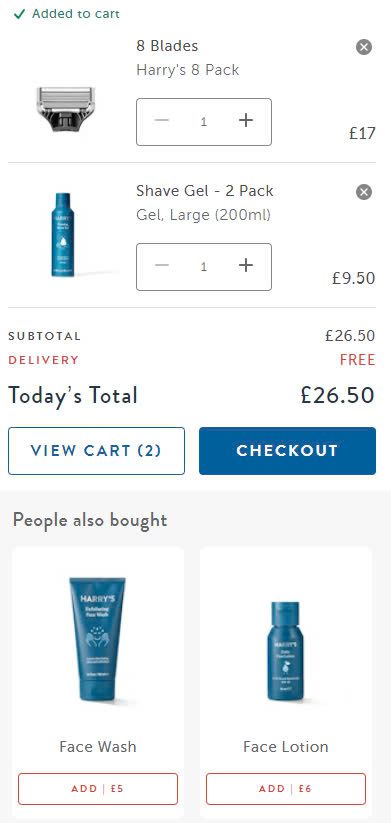Select the Face Lotion product name
This screenshot has height=823, width=391.
coord(286,746)
